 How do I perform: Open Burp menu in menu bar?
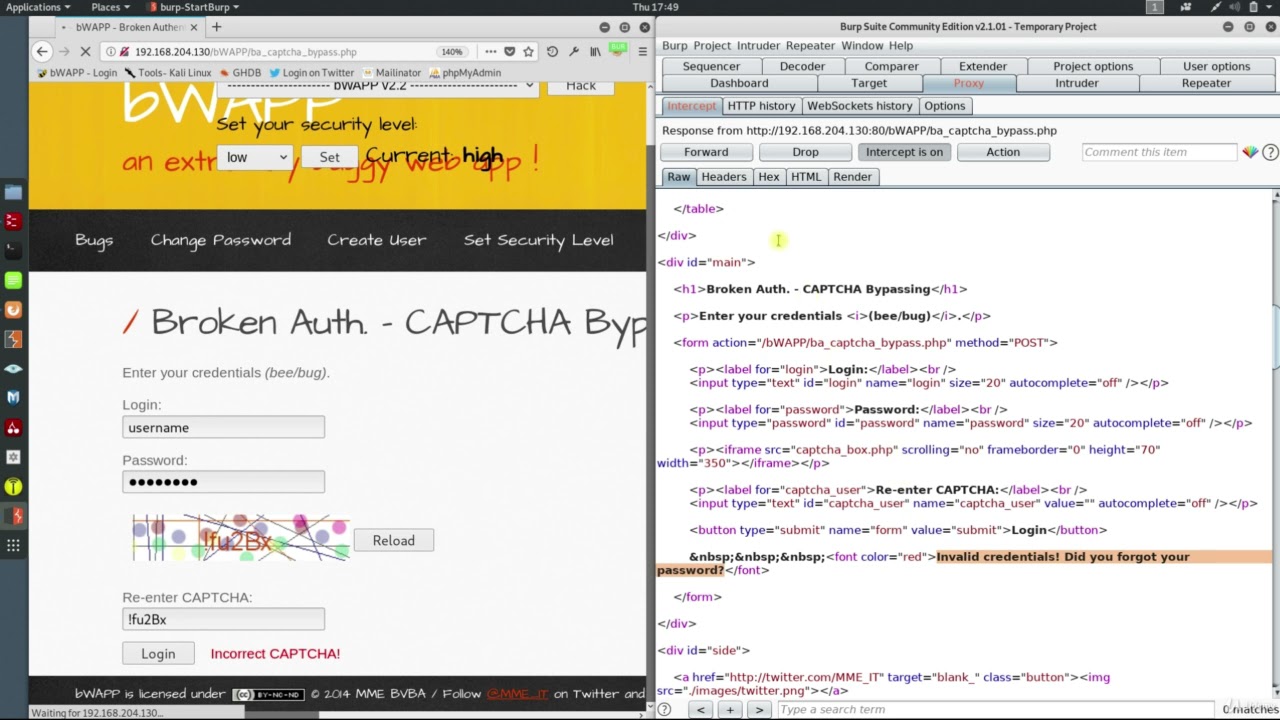675,46
